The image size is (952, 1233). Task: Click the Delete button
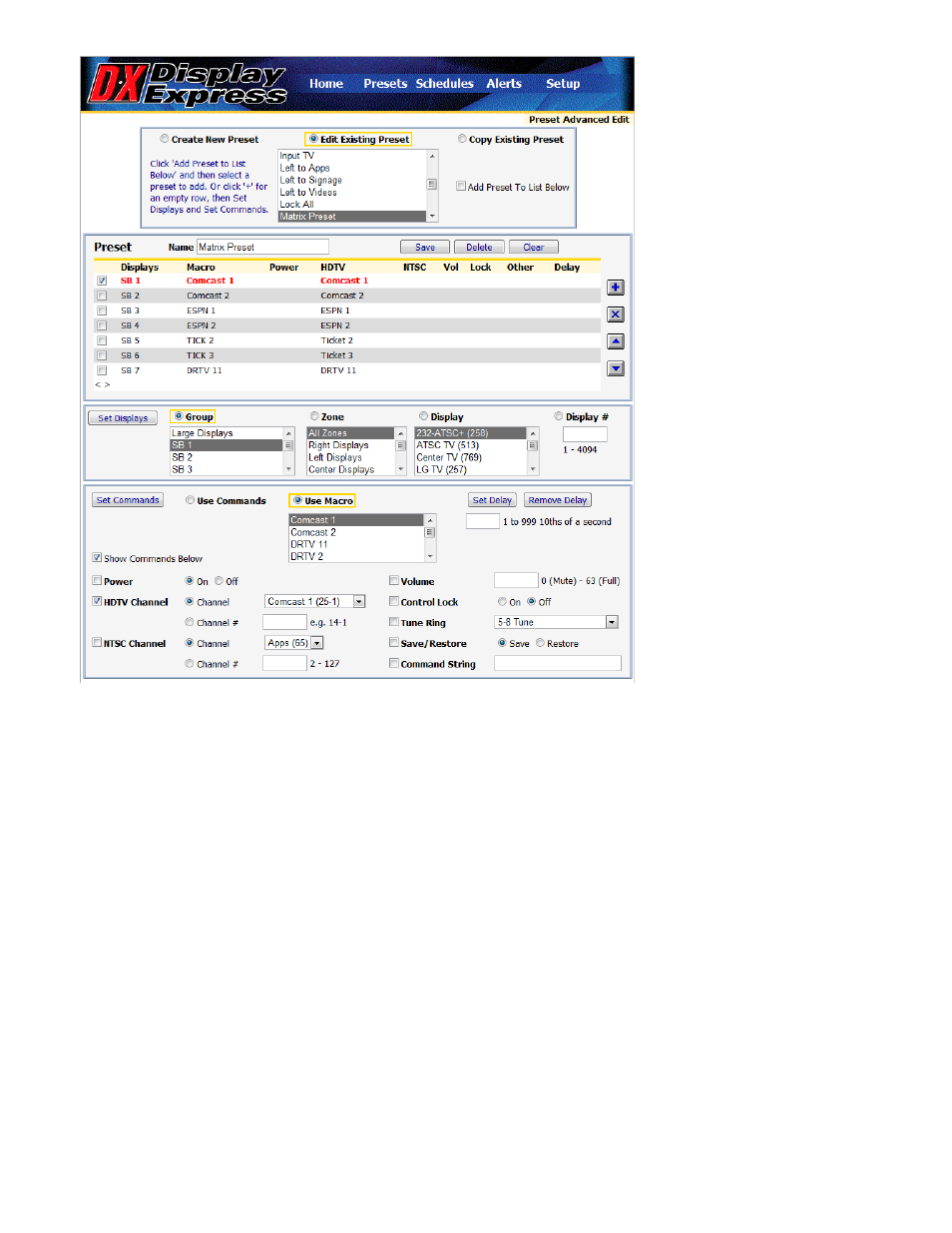[x=479, y=248]
